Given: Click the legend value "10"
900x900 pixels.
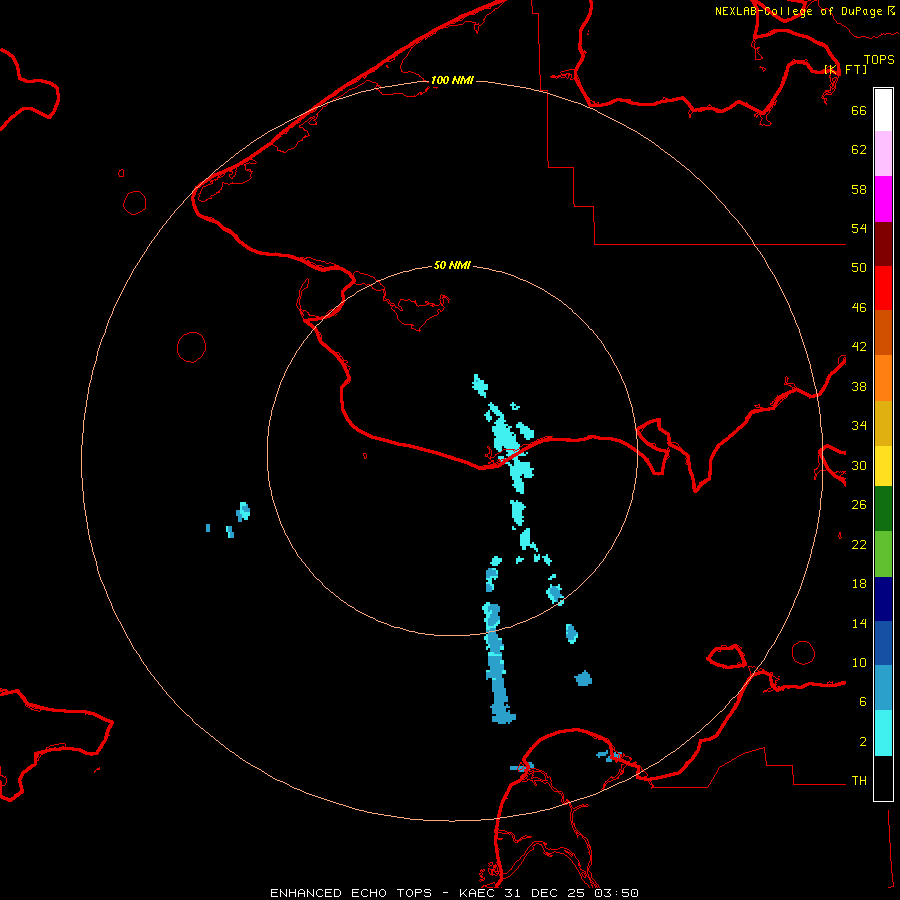Looking at the screenshot, I should (859, 663).
